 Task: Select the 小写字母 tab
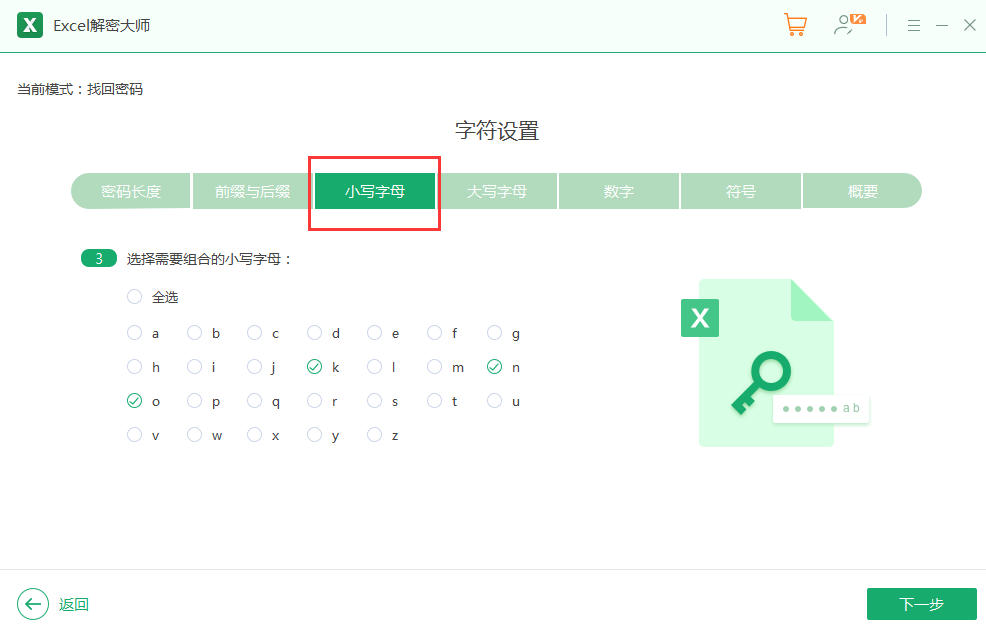pos(375,191)
